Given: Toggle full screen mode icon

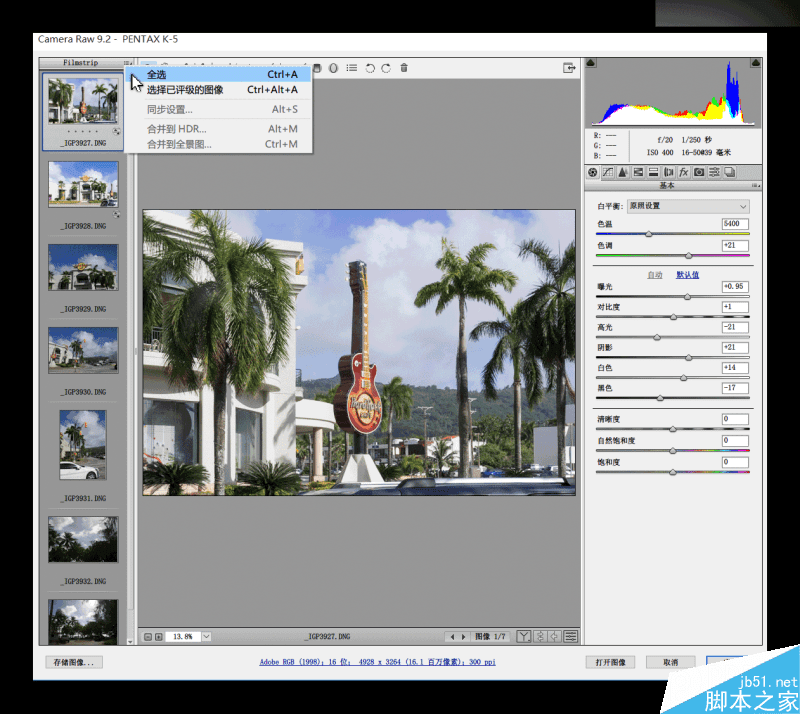Looking at the screenshot, I should coord(569,68).
